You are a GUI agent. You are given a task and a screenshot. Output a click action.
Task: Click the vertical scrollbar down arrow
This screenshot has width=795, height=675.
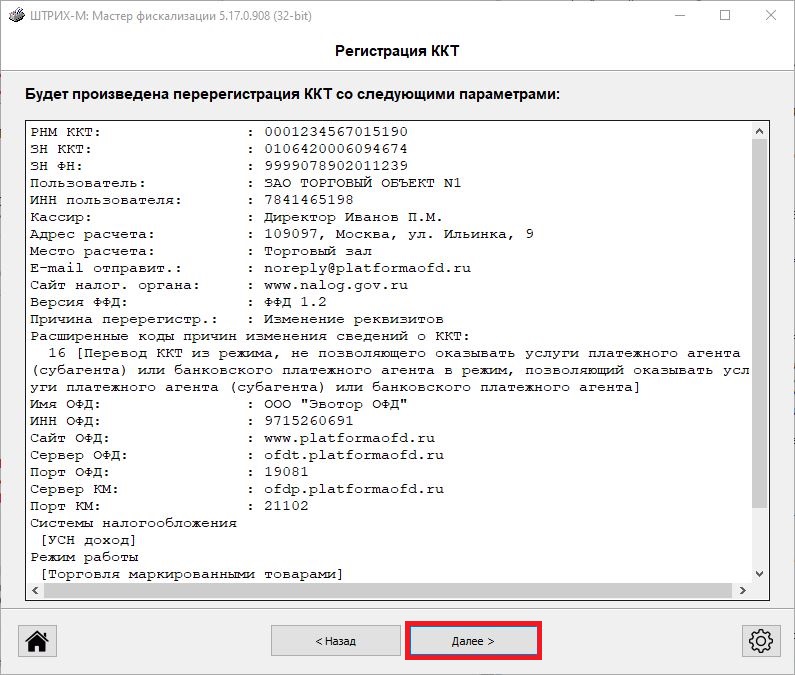[x=759, y=573]
